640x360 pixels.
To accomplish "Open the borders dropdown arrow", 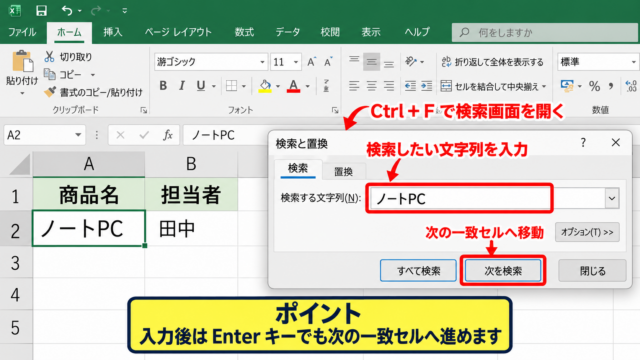I will 244,86.
